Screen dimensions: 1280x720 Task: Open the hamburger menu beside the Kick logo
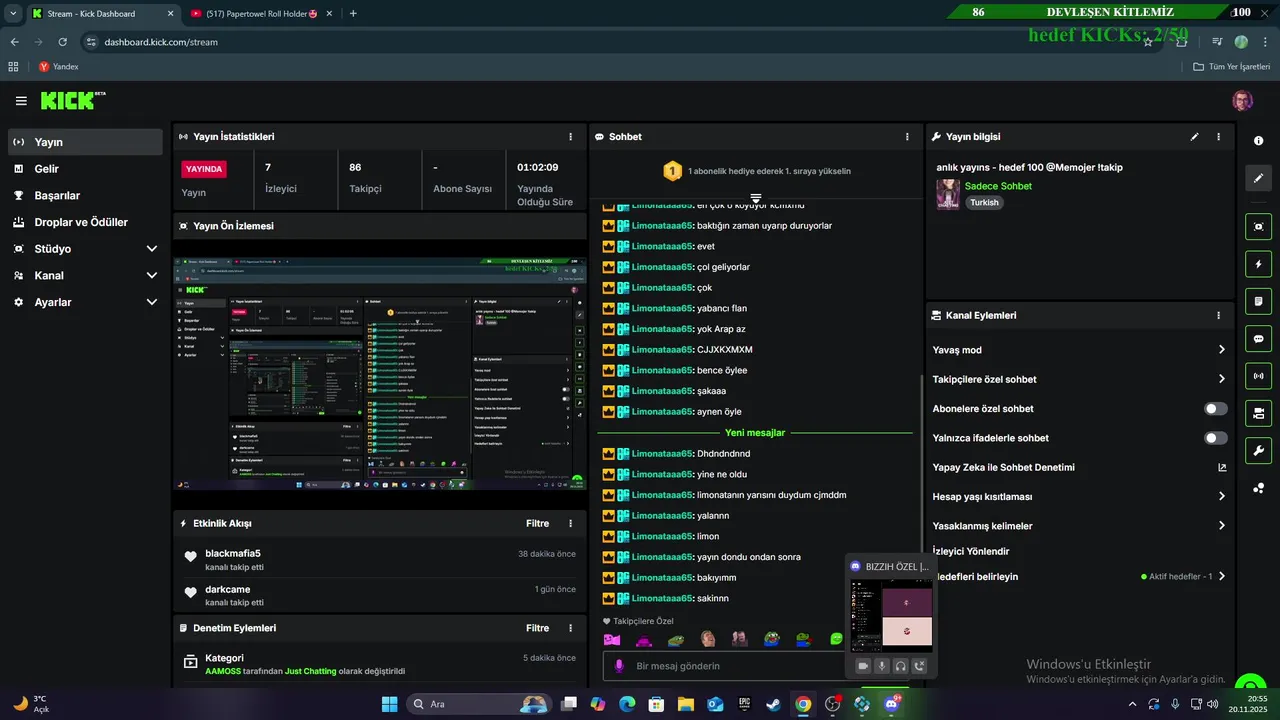21,101
